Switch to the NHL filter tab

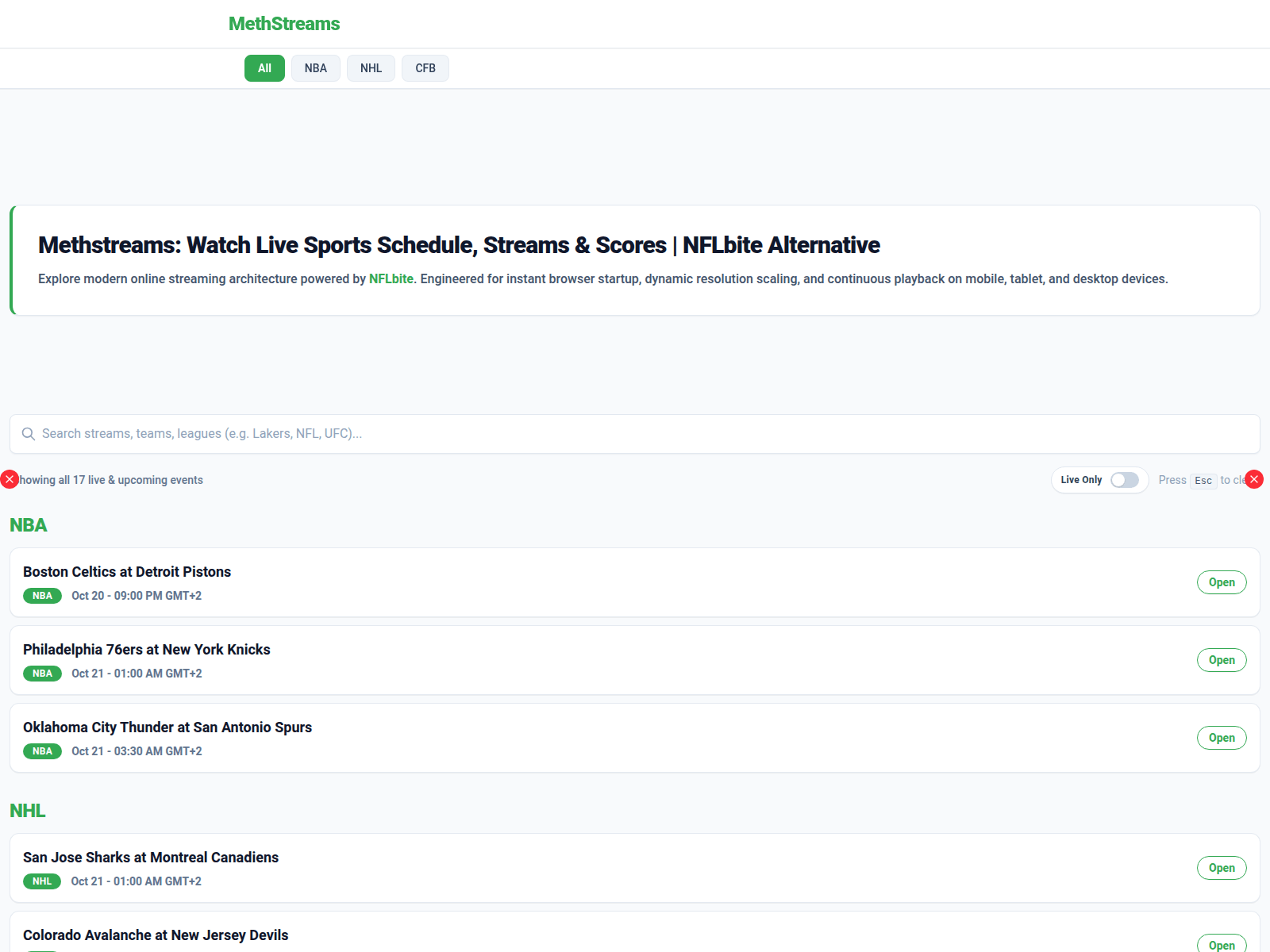(x=371, y=68)
